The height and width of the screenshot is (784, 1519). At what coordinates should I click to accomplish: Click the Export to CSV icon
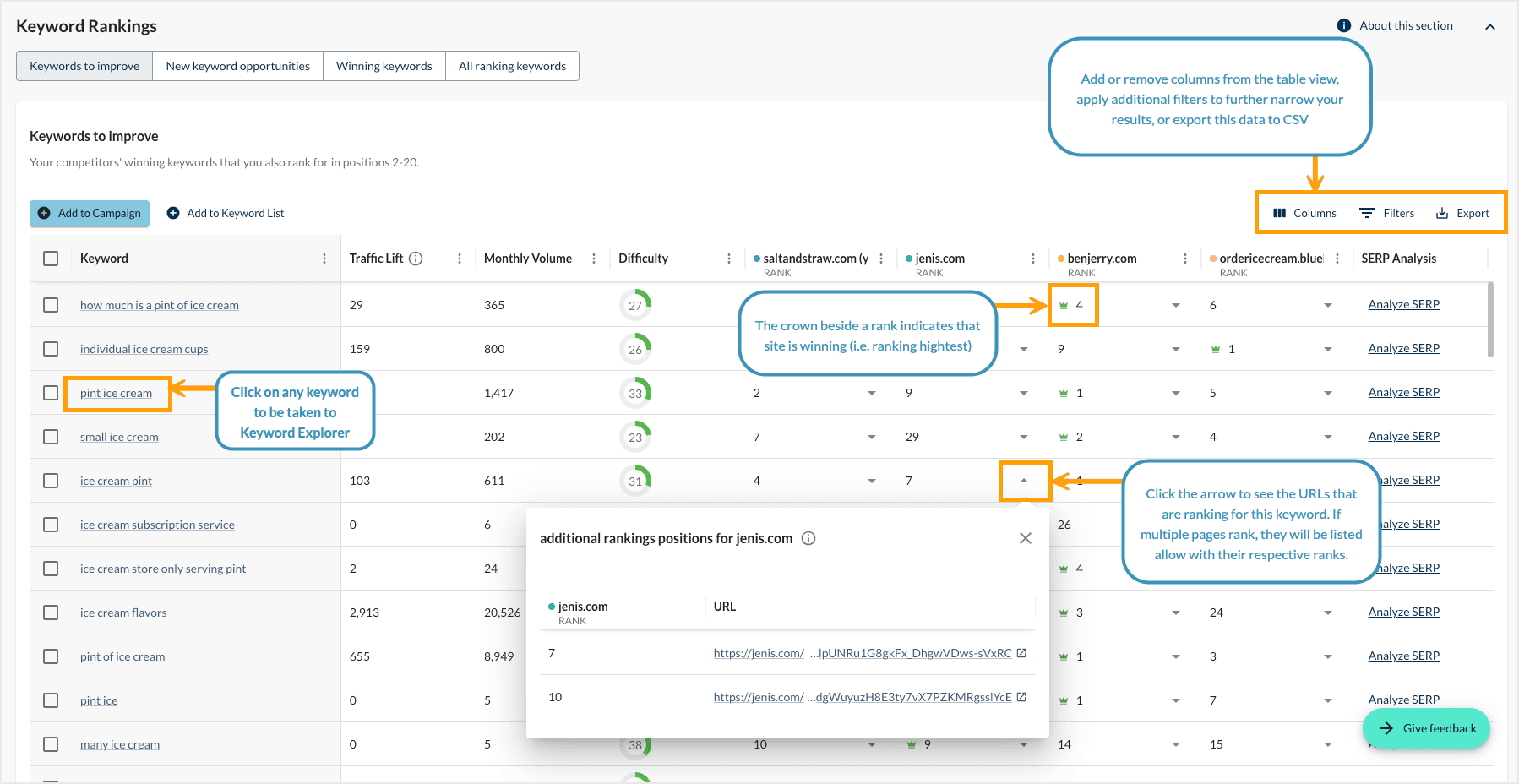1441,213
